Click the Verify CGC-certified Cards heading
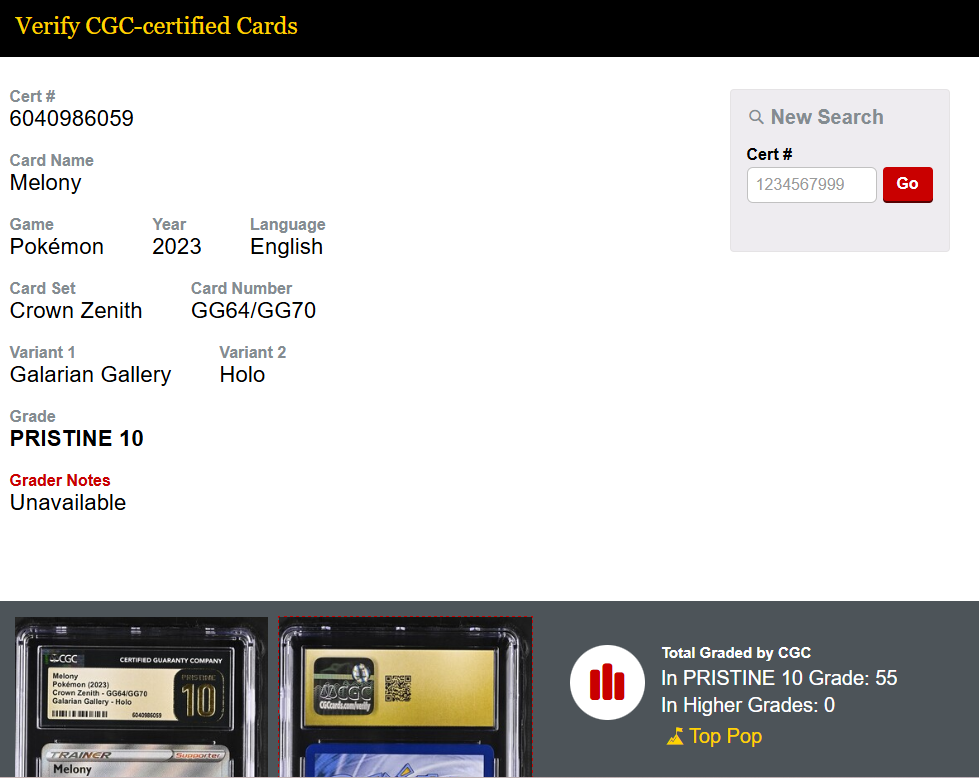Screen dimensions: 979x778 [156, 26]
